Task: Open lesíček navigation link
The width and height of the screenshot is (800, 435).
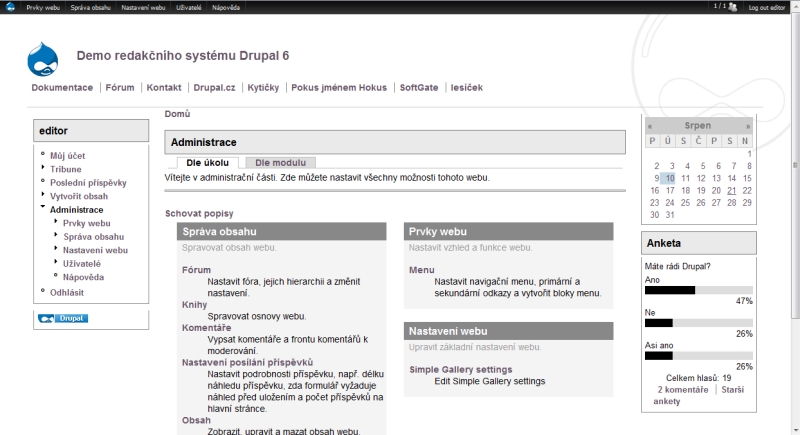Action: [x=467, y=87]
